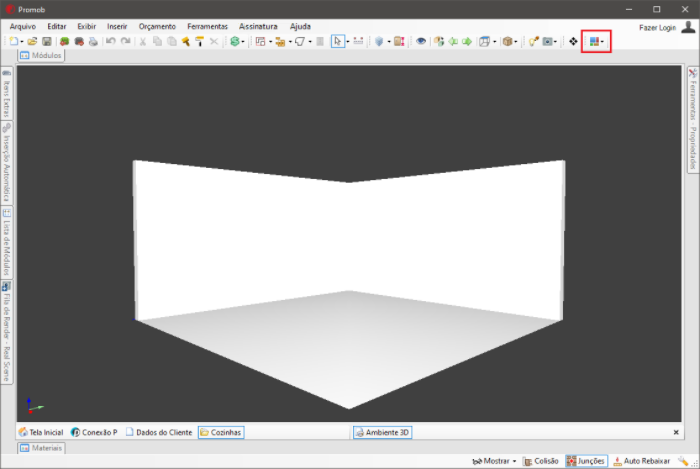
Task: Click the camera render icon
Action: [x=548, y=42]
